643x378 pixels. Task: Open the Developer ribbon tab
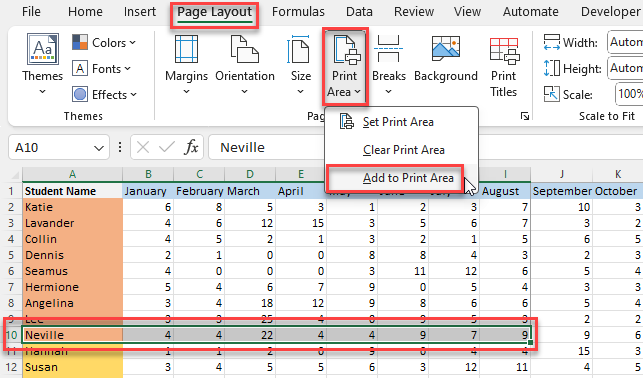pos(610,11)
